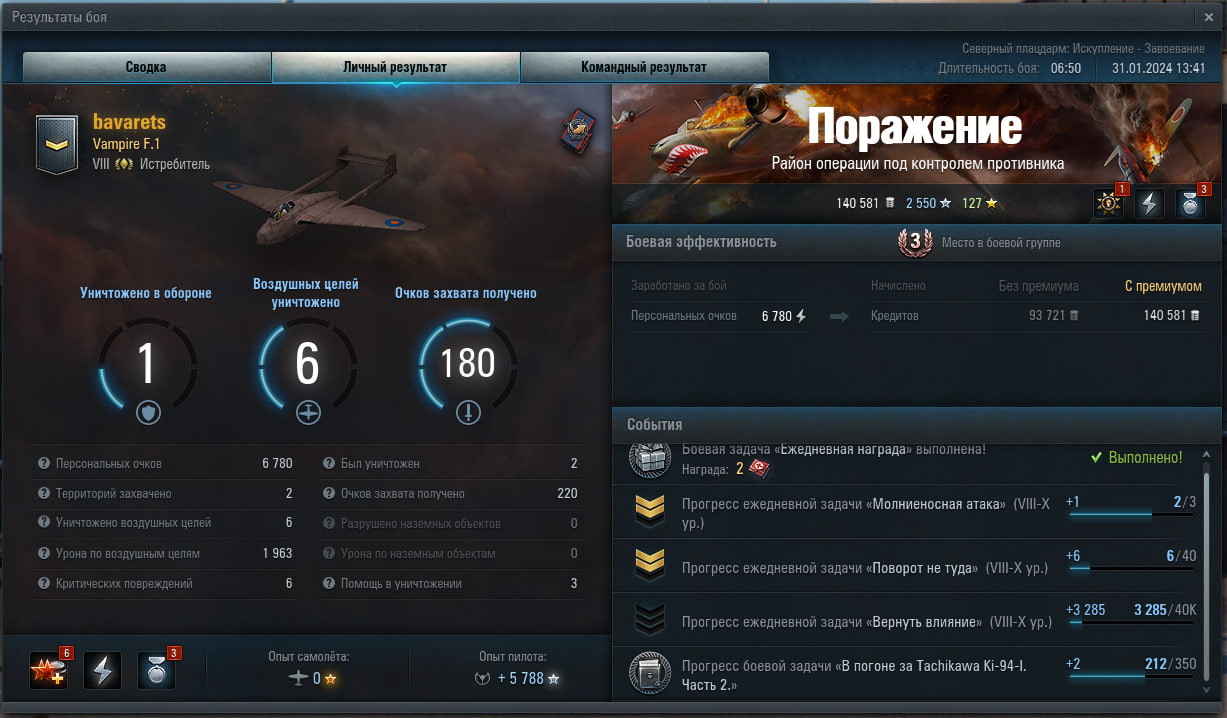Switch to Командный результат tab
Screen dimensions: 1227x718
[644, 67]
